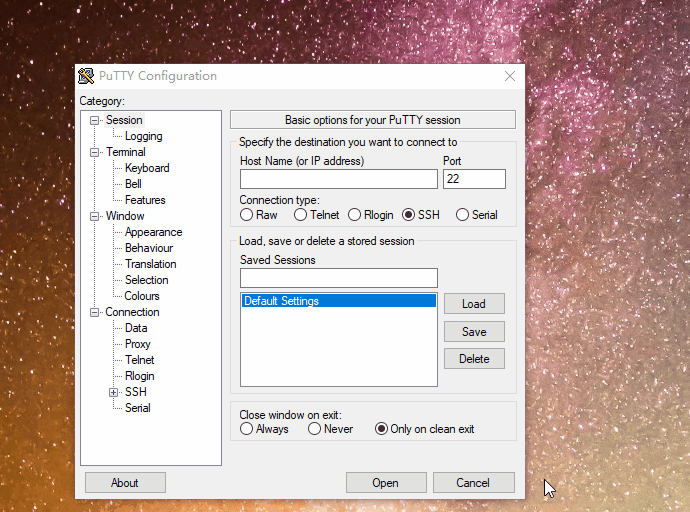The width and height of the screenshot is (690, 512).
Task: Open Logging category
Action: pos(143,136)
